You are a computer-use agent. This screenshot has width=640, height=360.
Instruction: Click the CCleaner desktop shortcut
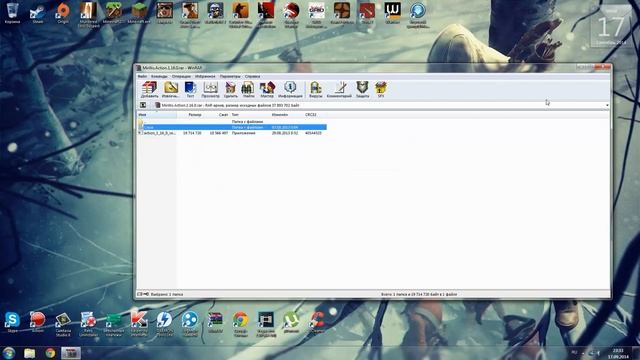[317, 322]
